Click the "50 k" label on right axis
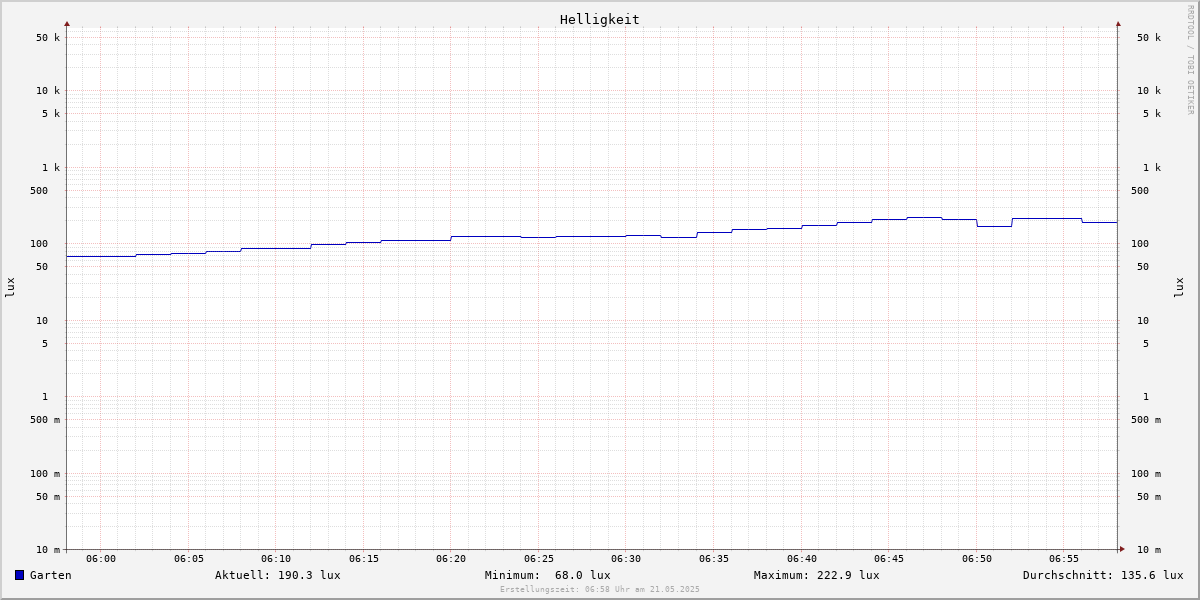1200x600 pixels. pyautogui.click(x=1149, y=38)
